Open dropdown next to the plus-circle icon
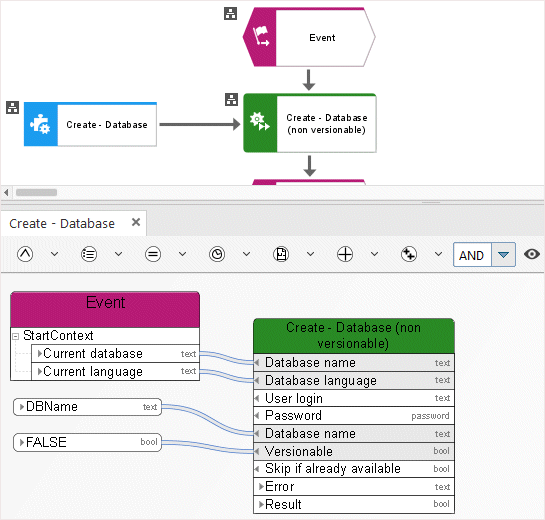The width and height of the screenshot is (545, 520). pyautogui.click(x=374, y=254)
